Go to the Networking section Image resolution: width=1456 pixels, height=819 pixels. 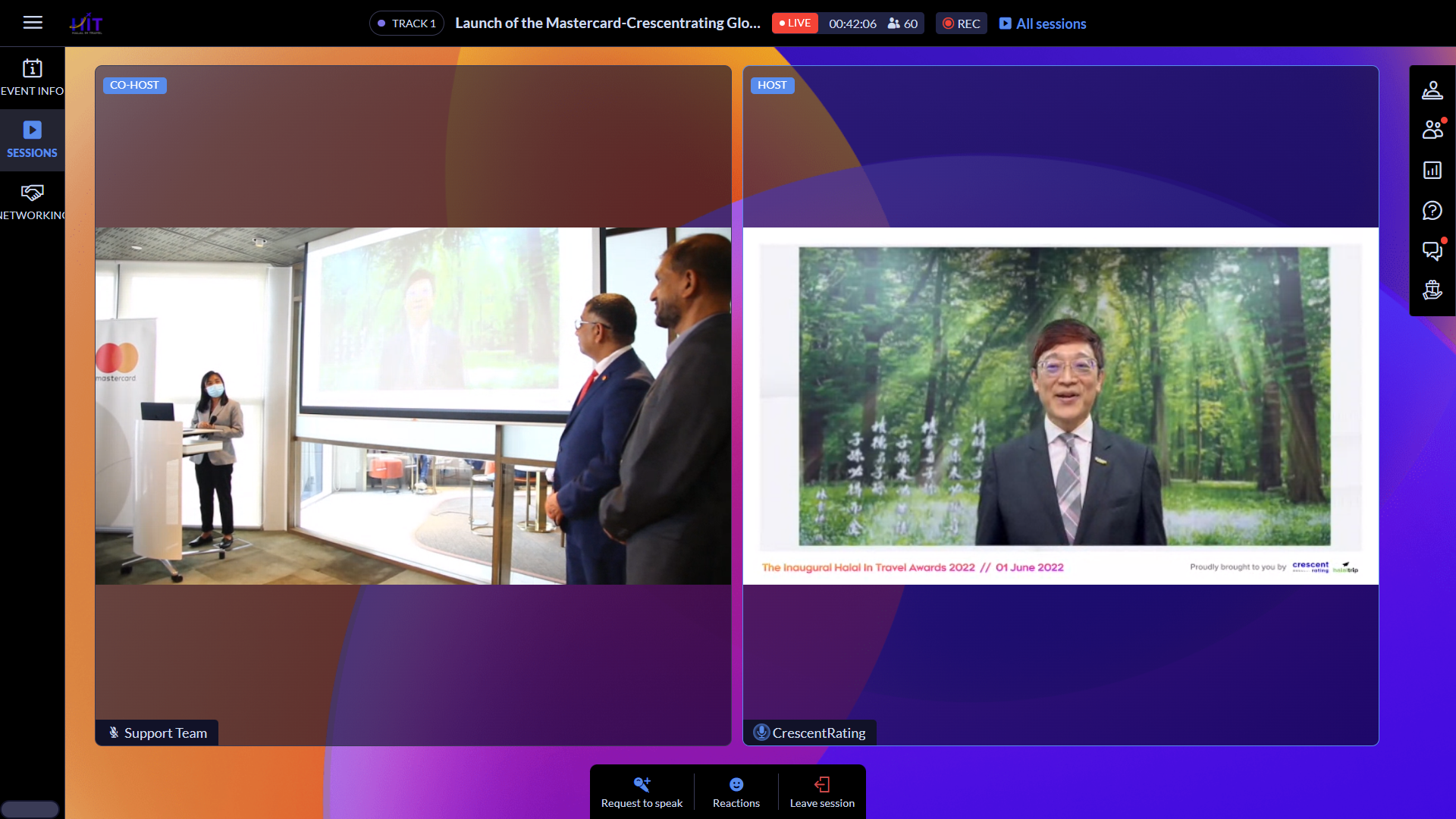[32, 202]
